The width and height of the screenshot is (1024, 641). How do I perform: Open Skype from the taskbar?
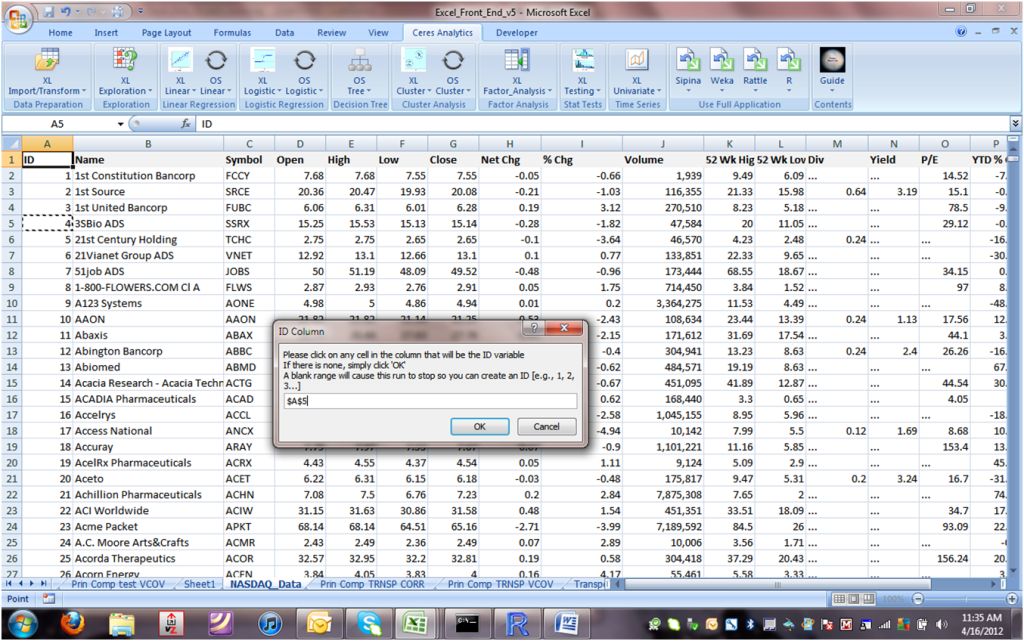[368, 625]
